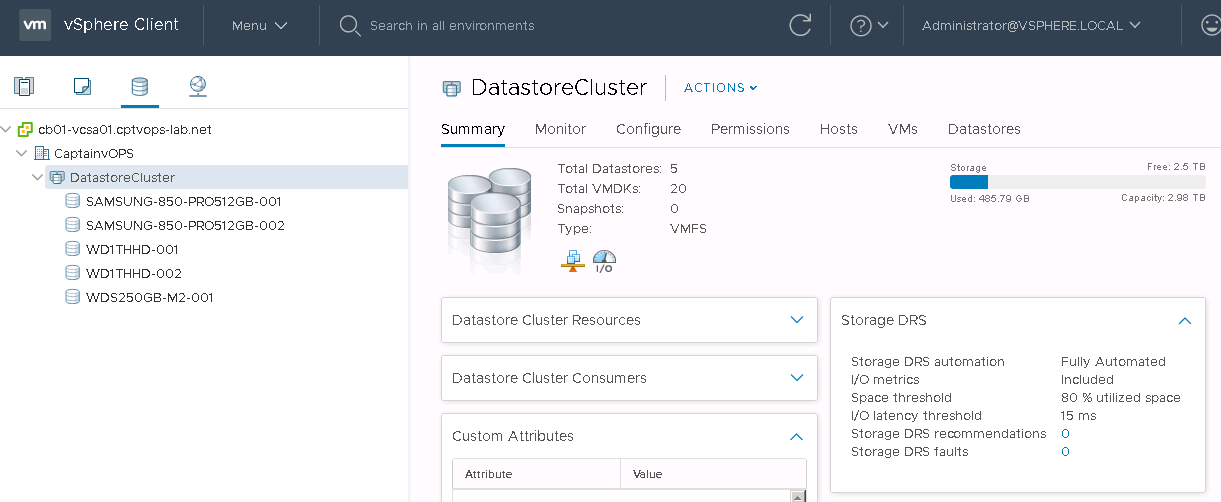This screenshot has width=1221, height=502.
Task: Open the VMs and Templates inventory view
Action: coord(82,87)
